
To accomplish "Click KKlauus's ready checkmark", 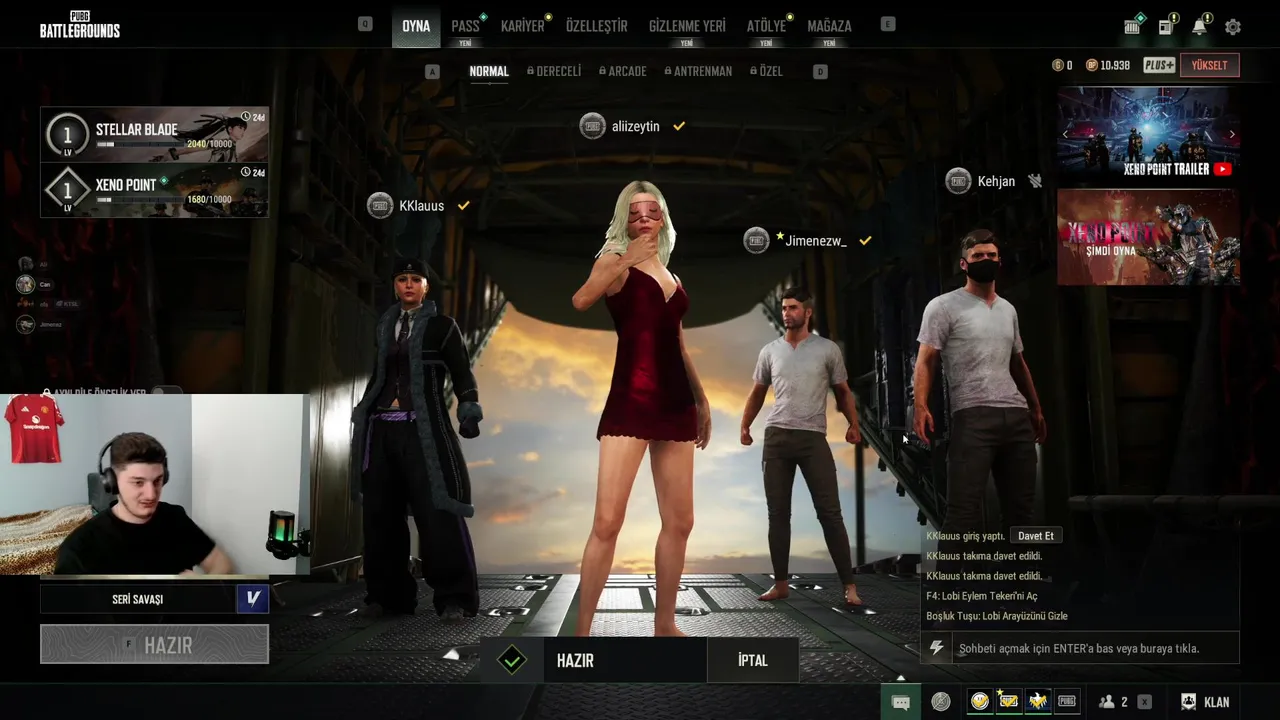I will [463, 205].
